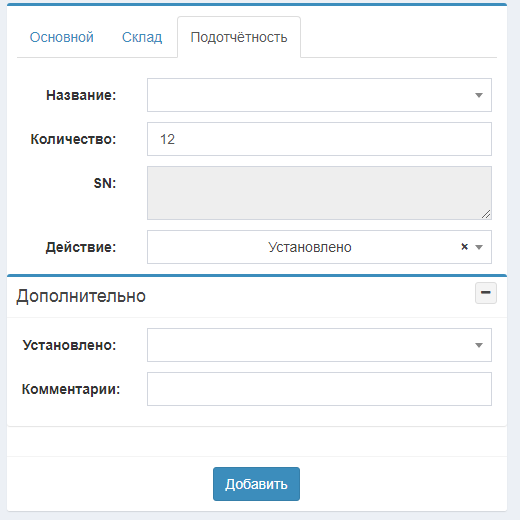Viewport: 520px width, 520px height.
Task: Clear the Действие selection with × icon
Action: pos(464,247)
